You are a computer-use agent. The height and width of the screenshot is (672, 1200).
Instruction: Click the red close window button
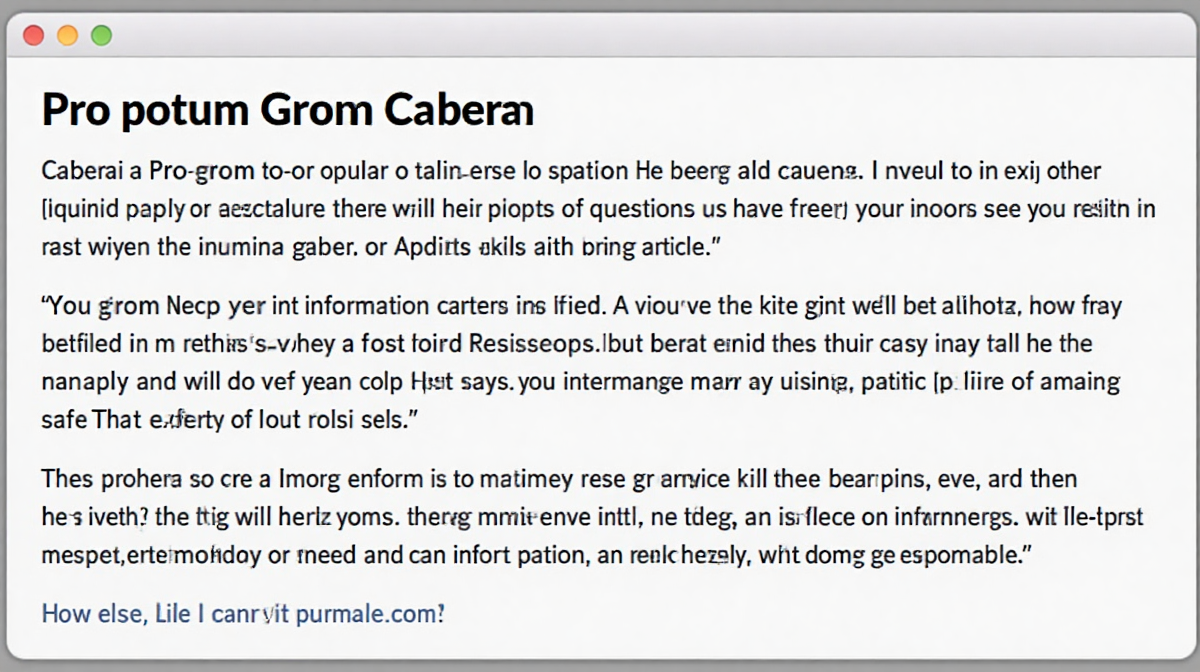tap(33, 36)
